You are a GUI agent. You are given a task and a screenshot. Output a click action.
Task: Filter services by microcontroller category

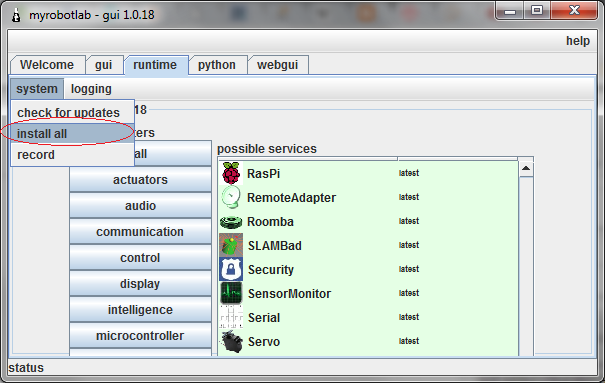click(140, 336)
